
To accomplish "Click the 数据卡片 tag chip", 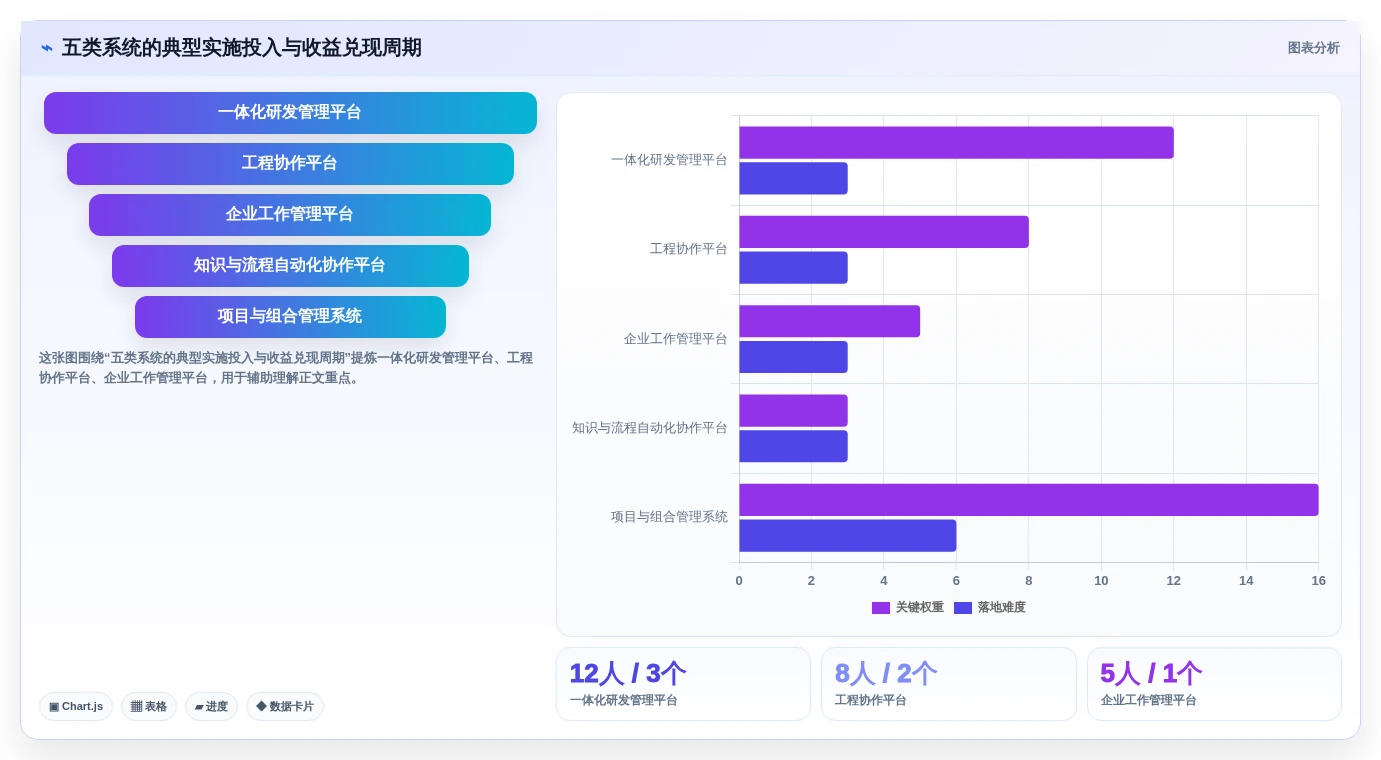I will [285, 707].
